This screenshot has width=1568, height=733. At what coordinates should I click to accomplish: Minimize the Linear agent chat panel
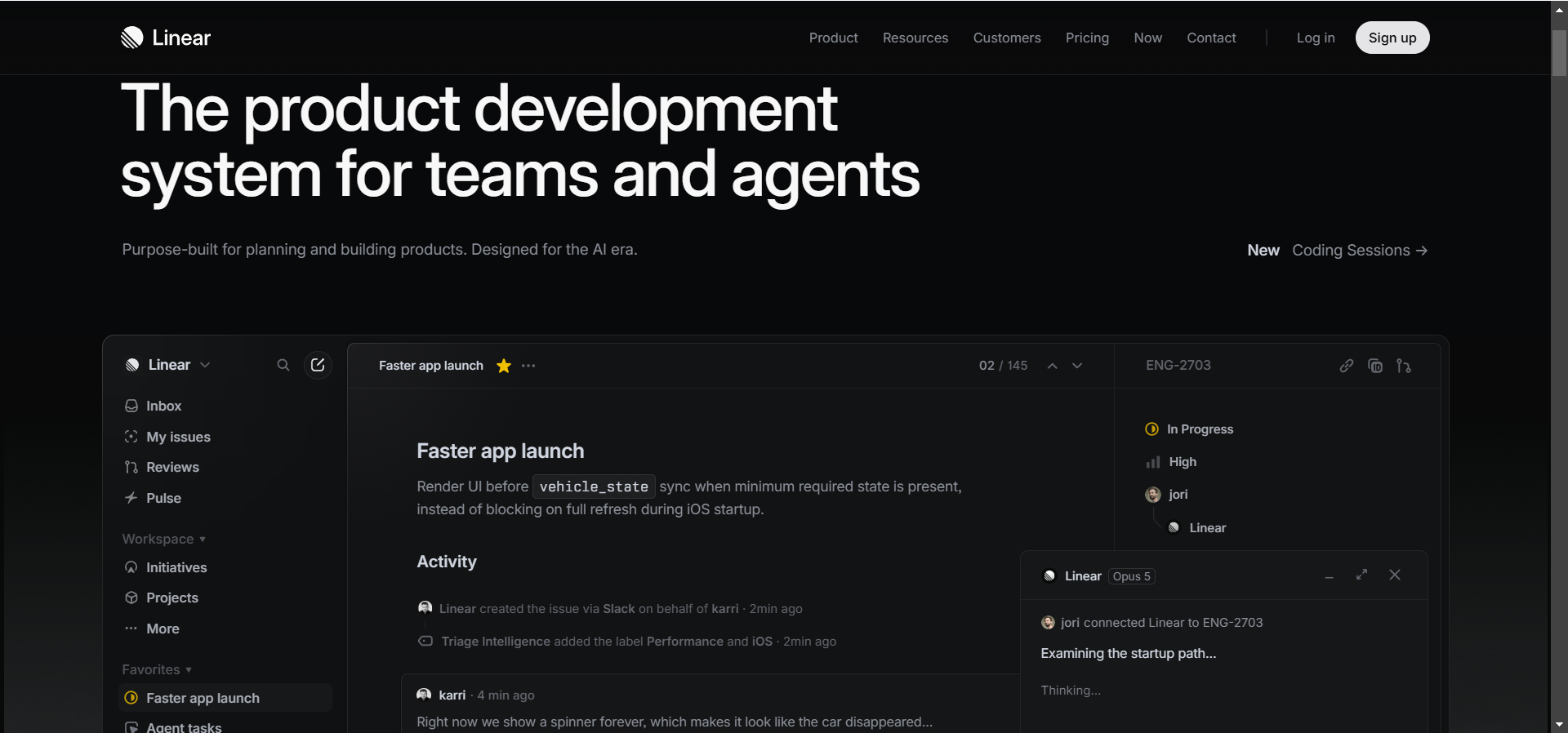[x=1330, y=576]
